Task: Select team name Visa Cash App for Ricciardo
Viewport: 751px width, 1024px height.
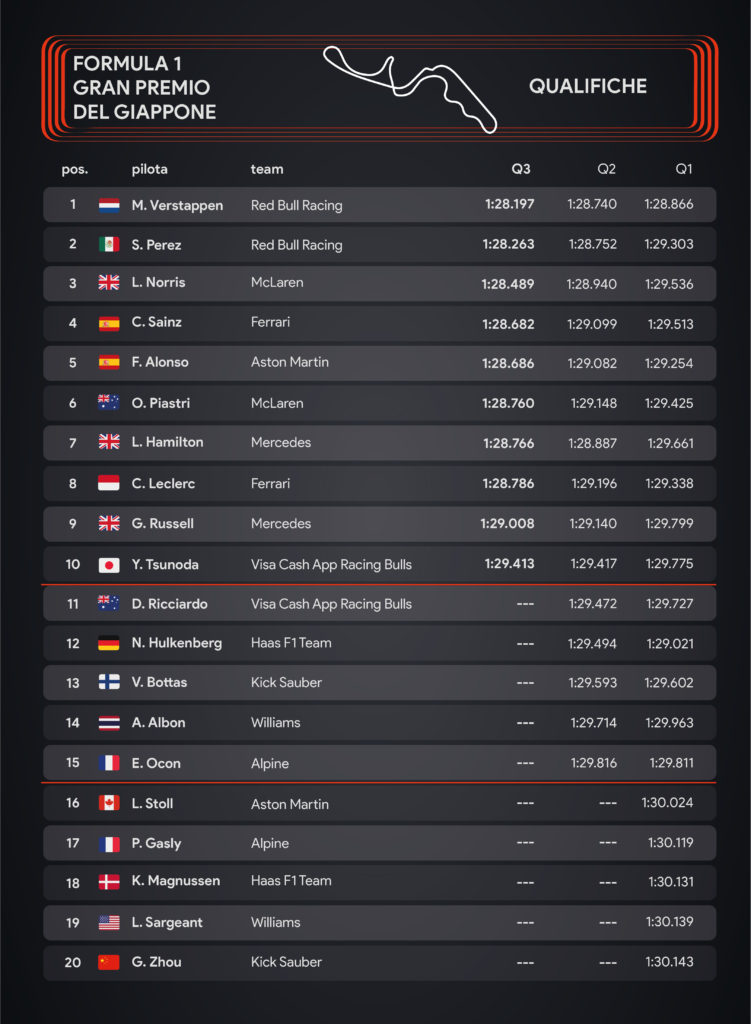Action: click(x=331, y=604)
